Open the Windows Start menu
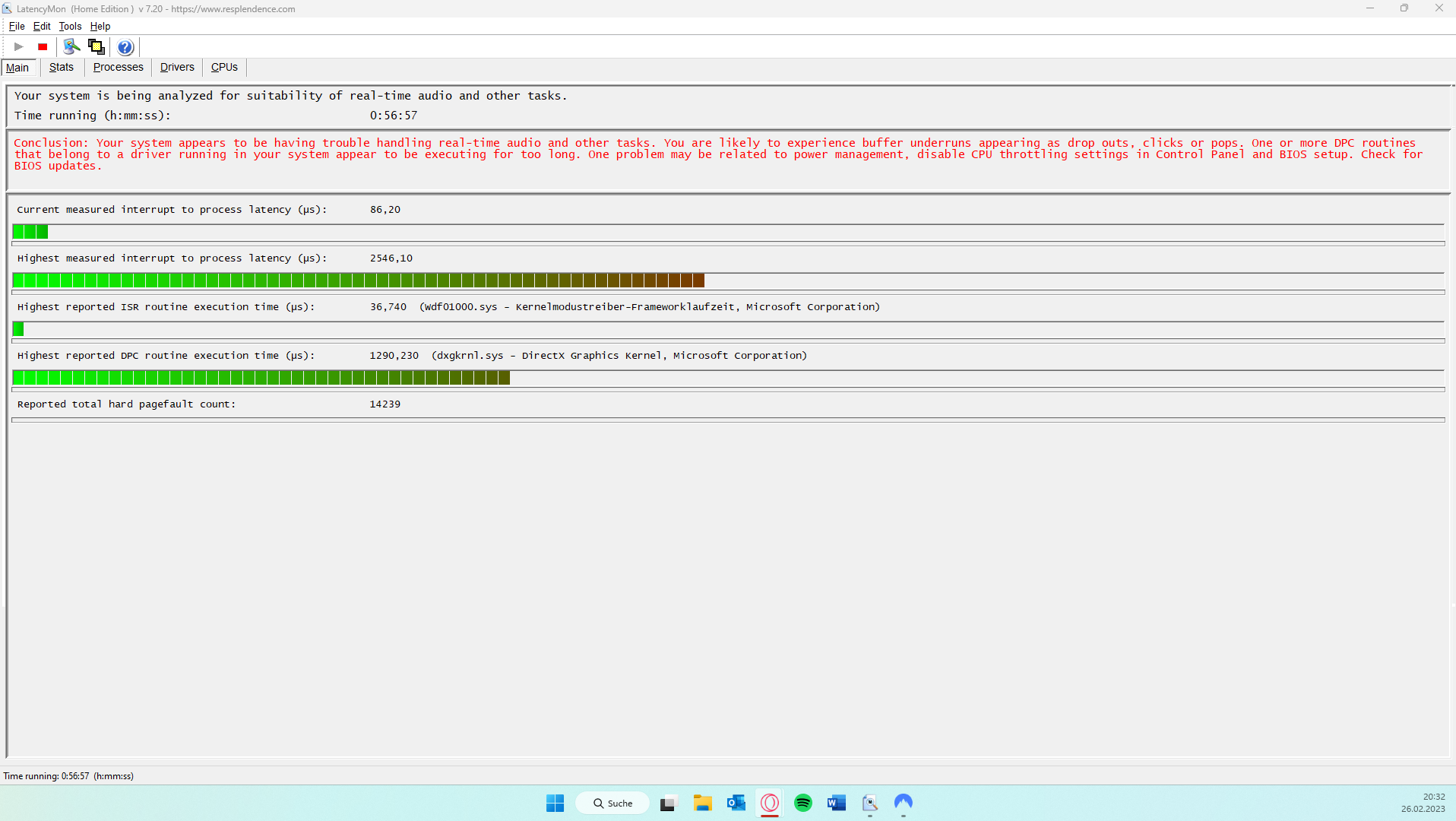 point(555,803)
